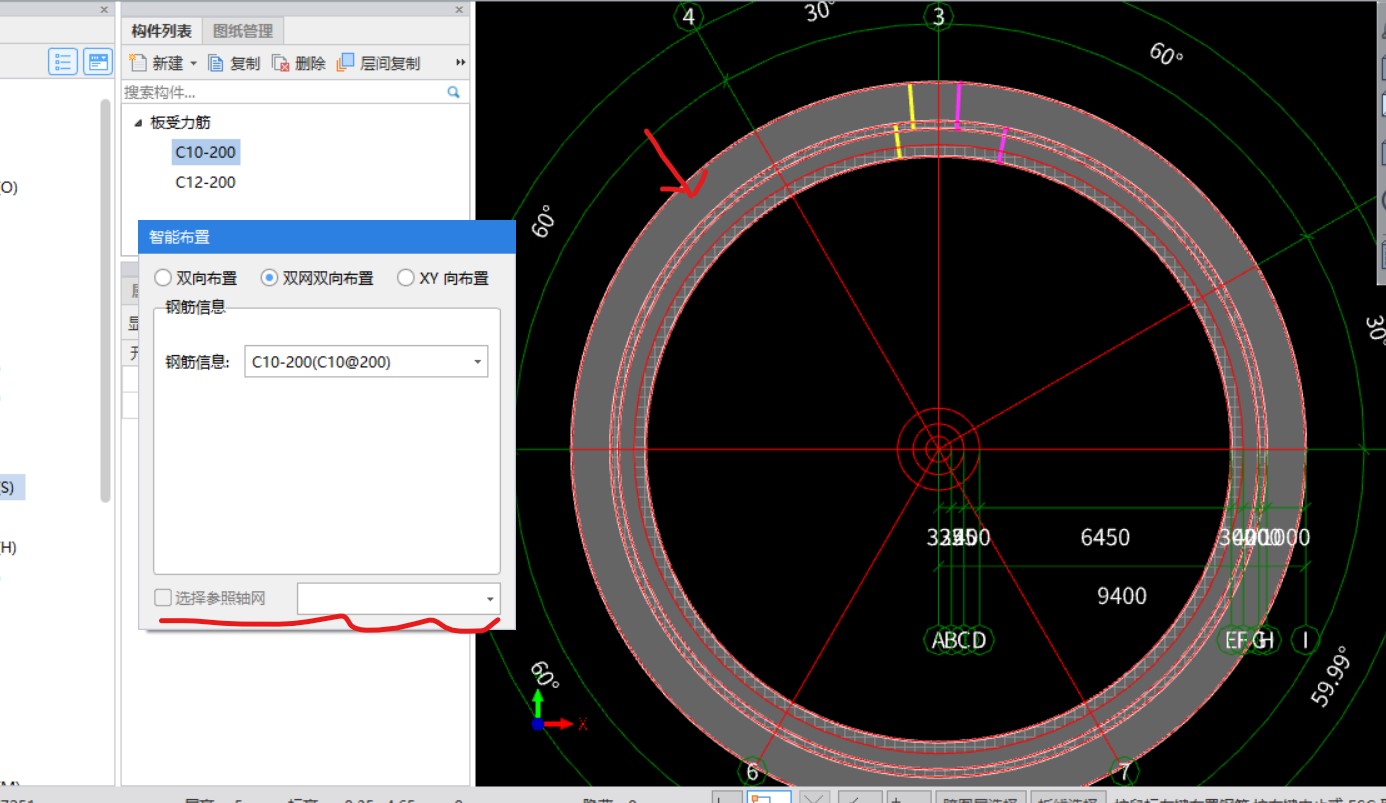Click the 复制 copy component button
Screen dimensions: 1386x803
point(234,63)
